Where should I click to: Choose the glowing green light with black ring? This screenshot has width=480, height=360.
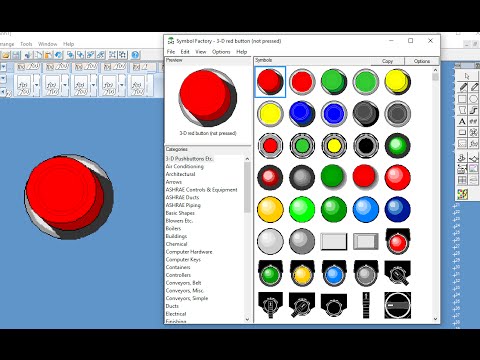click(x=398, y=146)
